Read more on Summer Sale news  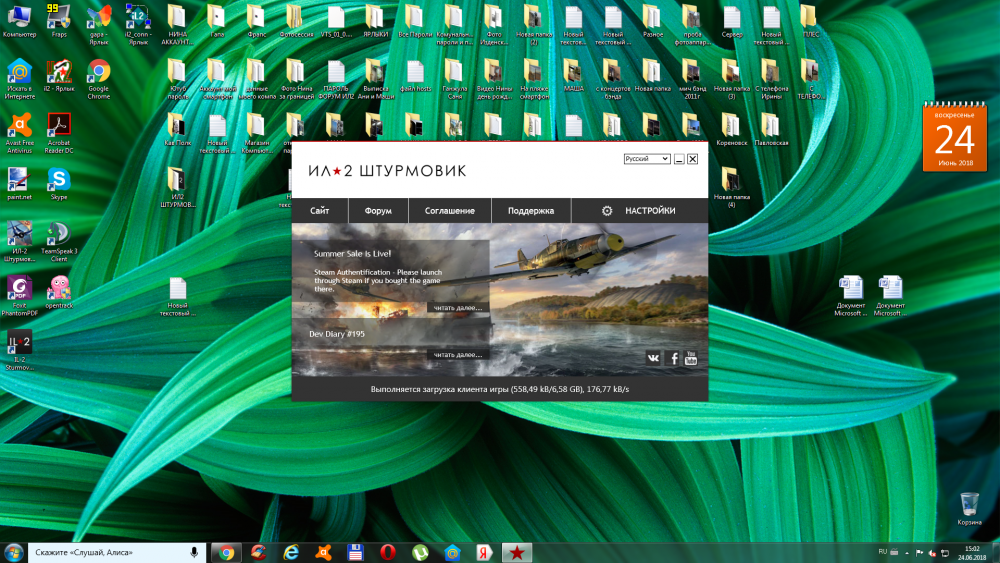(x=458, y=307)
